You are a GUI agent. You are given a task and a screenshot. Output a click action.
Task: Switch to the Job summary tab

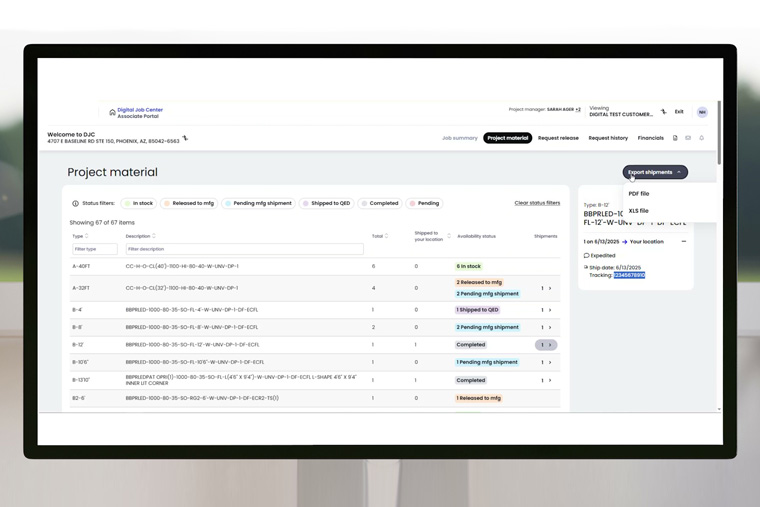459,138
